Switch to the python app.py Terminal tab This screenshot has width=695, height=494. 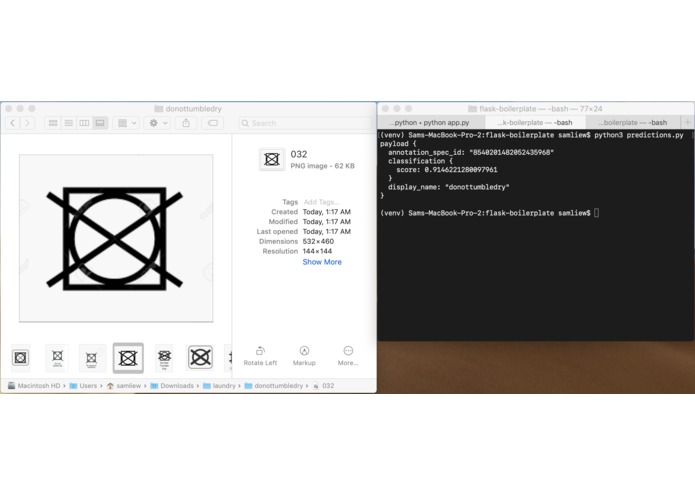(x=432, y=122)
